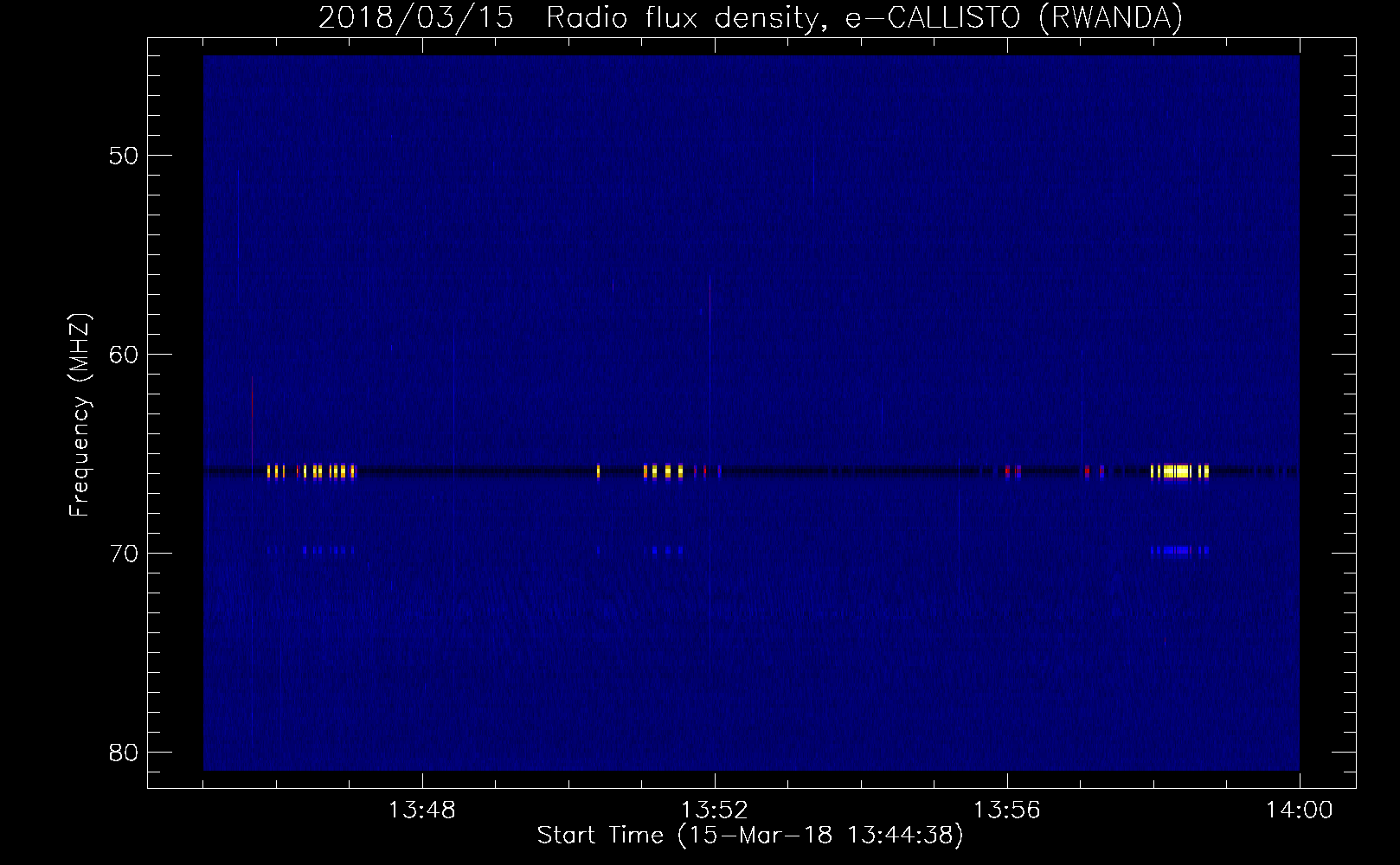This screenshot has width=1400, height=865.
Task: Click the 13:48 time tick label
Action: (x=422, y=811)
